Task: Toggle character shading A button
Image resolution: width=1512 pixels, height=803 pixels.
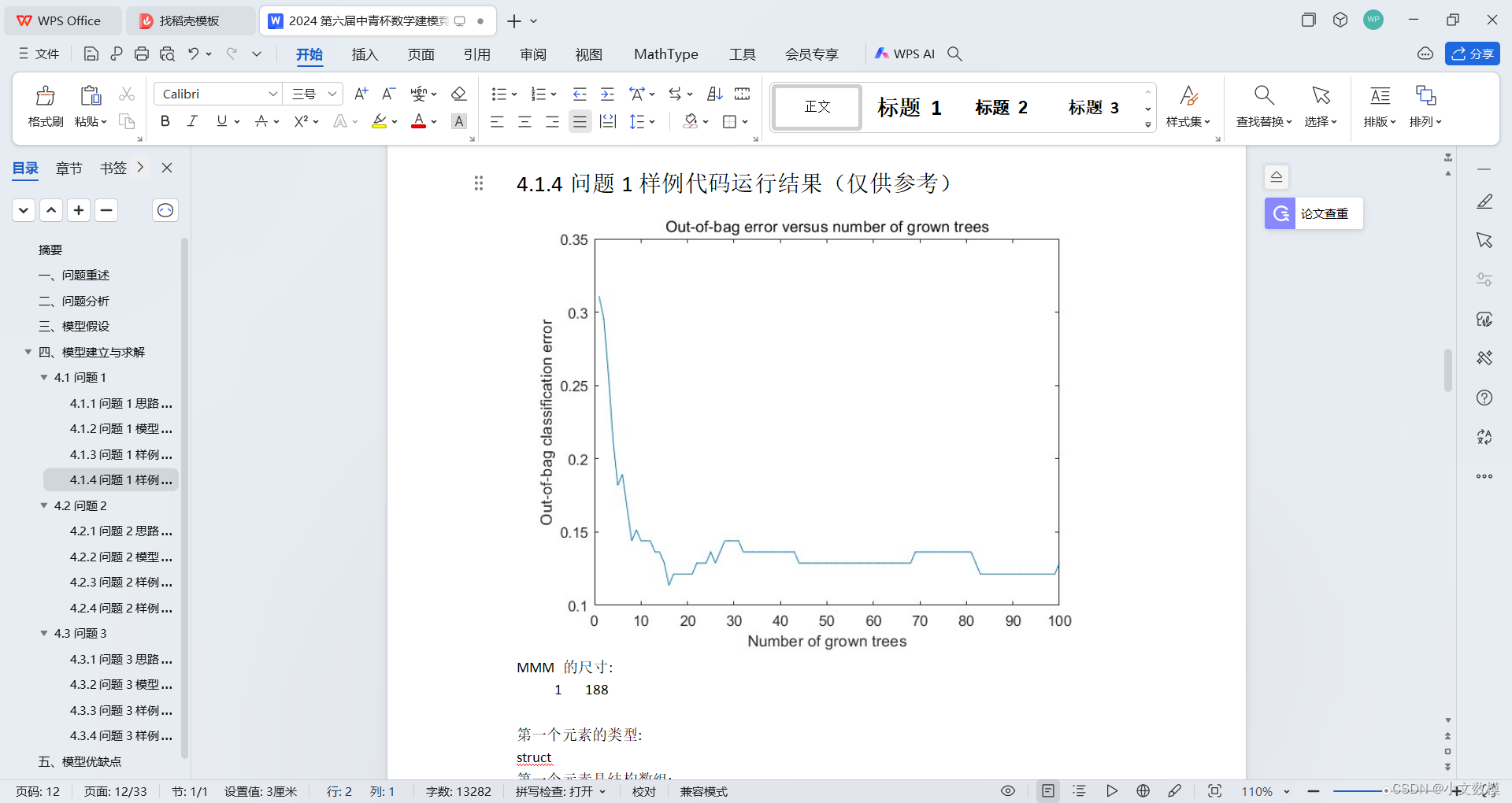Action: pyautogui.click(x=459, y=121)
